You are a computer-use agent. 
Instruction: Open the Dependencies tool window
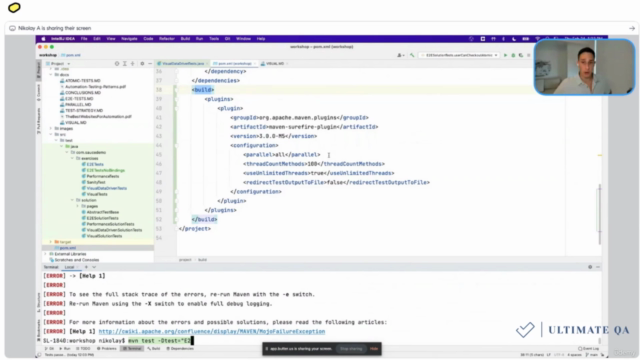point(180,349)
